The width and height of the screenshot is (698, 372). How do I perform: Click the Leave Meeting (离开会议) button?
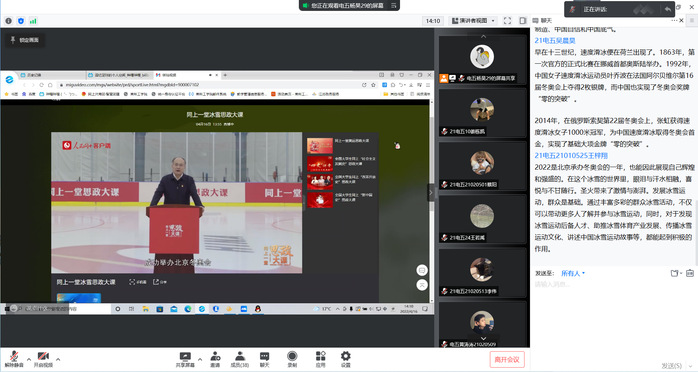click(507, 360)
